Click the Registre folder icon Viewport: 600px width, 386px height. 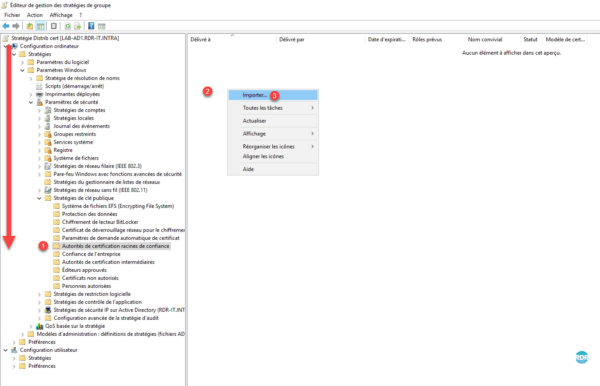(x=48, y=150)
